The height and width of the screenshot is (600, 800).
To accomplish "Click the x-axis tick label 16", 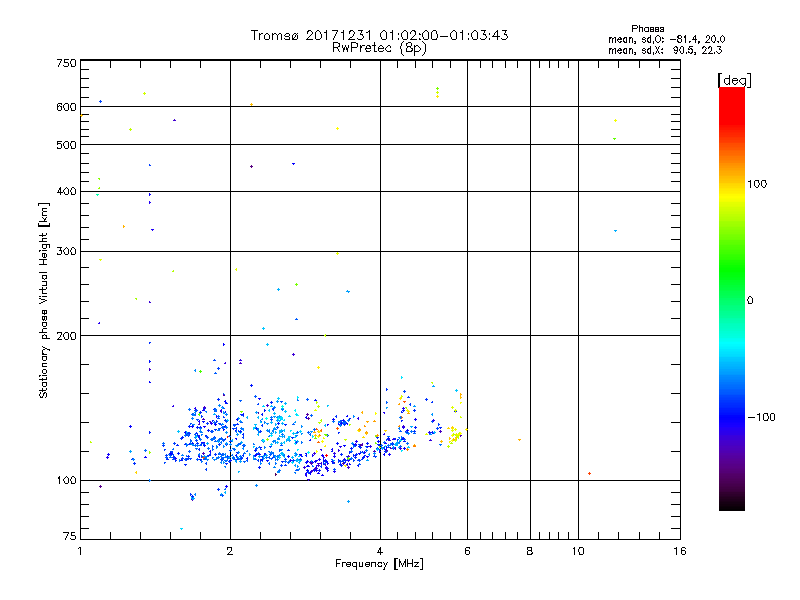I will (x=680, y=551).
